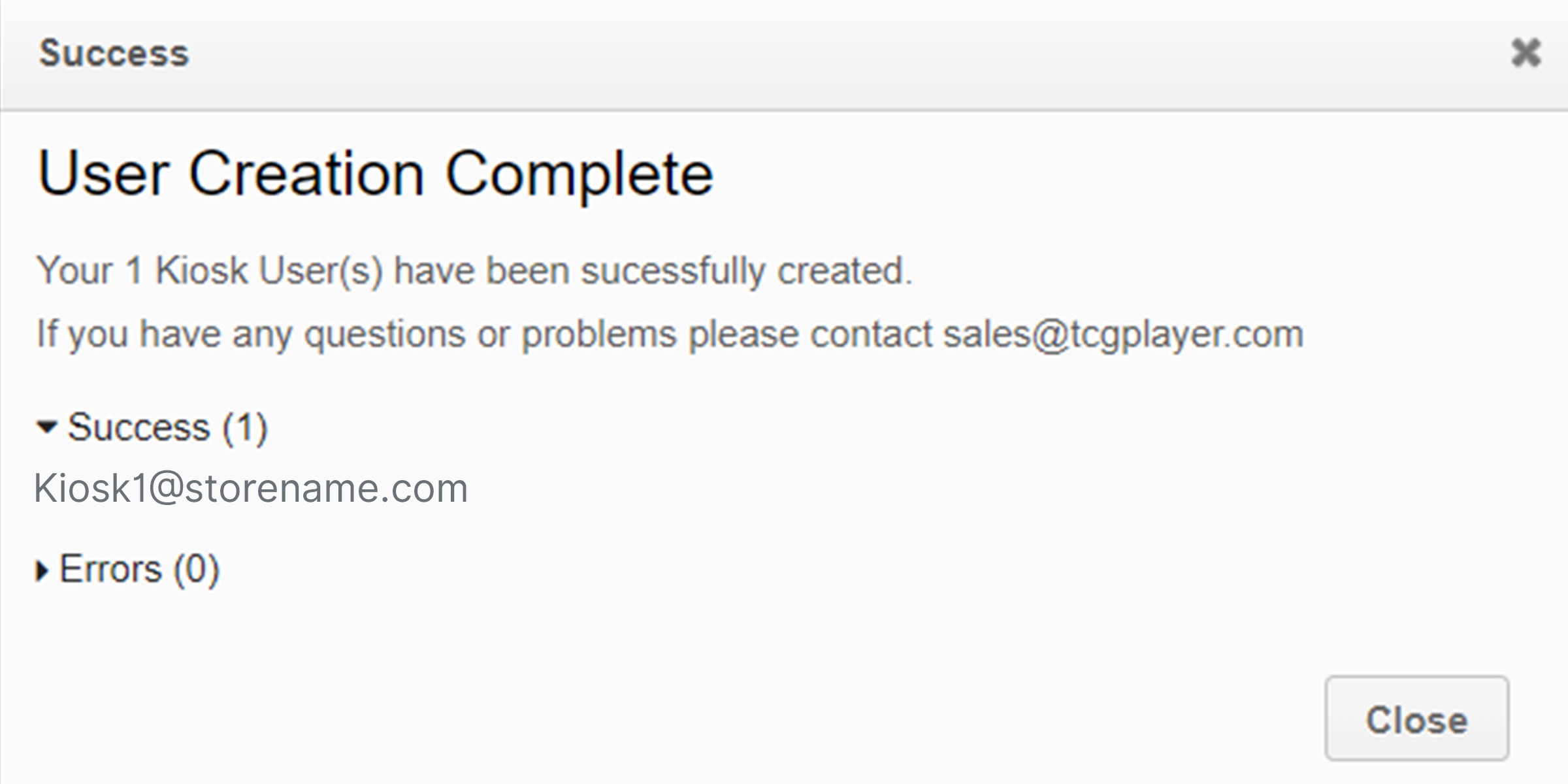Expand the Errors (0) disclosure triangle

point(42,571)
